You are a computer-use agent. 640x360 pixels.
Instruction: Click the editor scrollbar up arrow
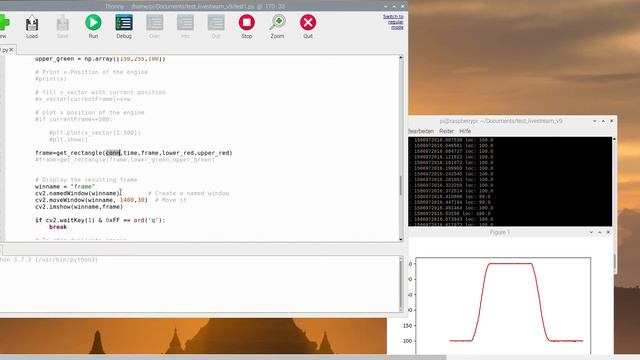(400, 58)
